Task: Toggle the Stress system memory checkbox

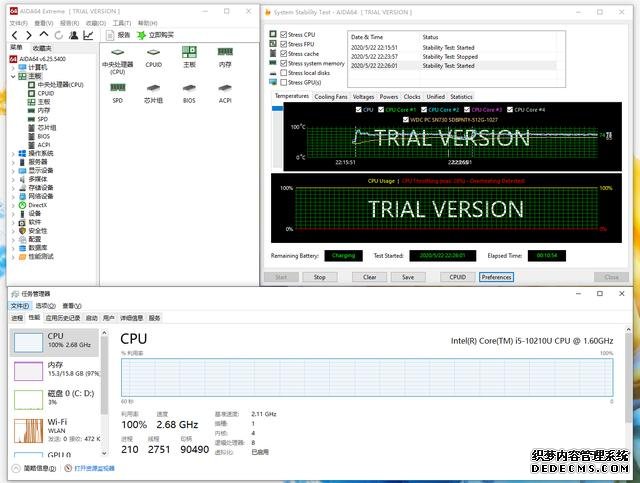Action: [284, 63]
